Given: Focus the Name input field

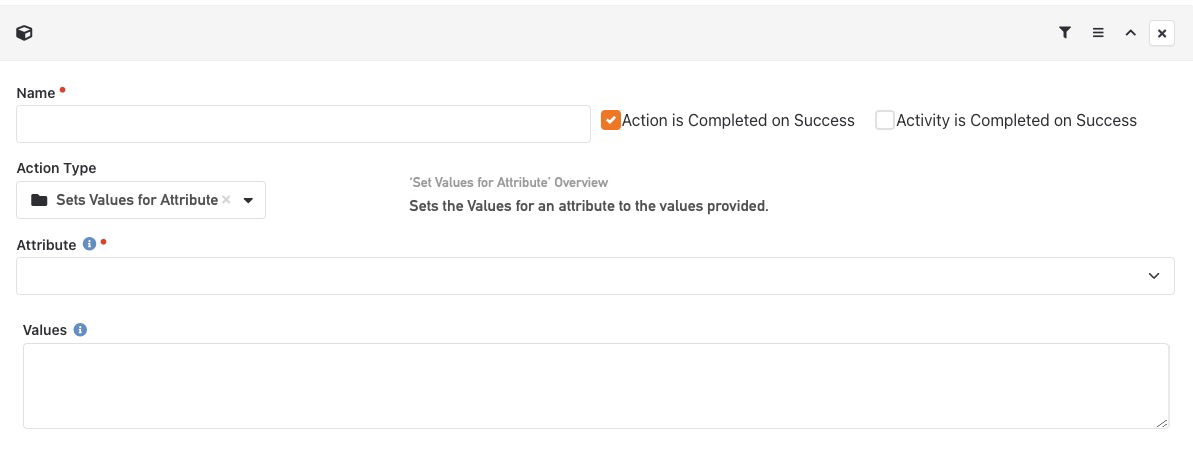Looking at the screenshot, I should (304, 124).
